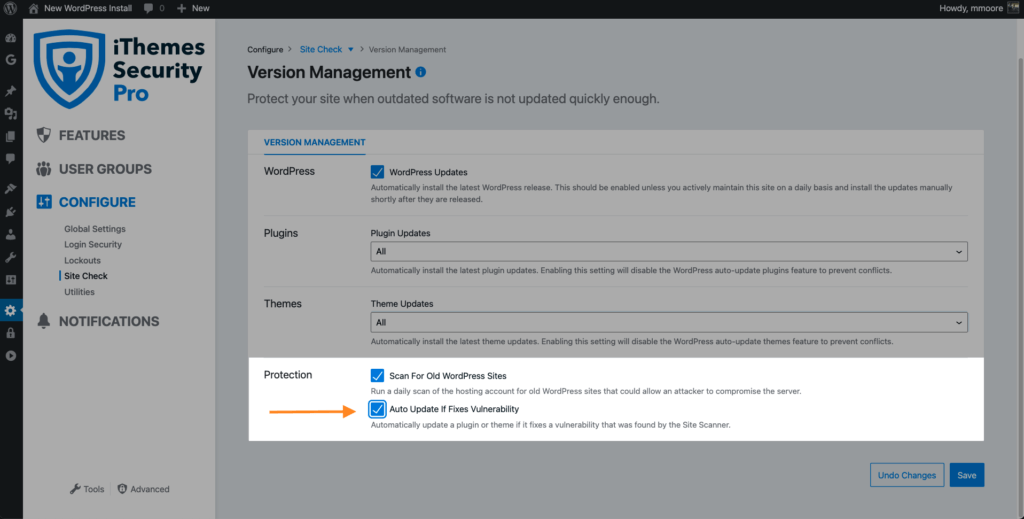Select the Settings gear icon in sidebar

11,310
